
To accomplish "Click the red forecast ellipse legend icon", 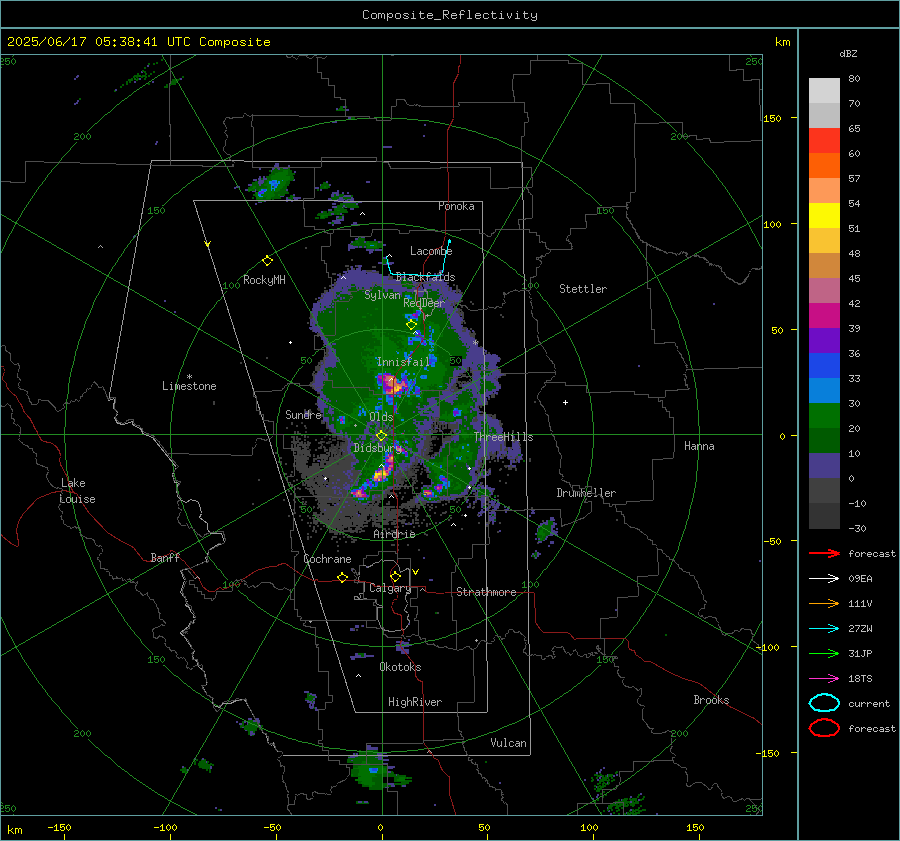I will click(824, 728).
